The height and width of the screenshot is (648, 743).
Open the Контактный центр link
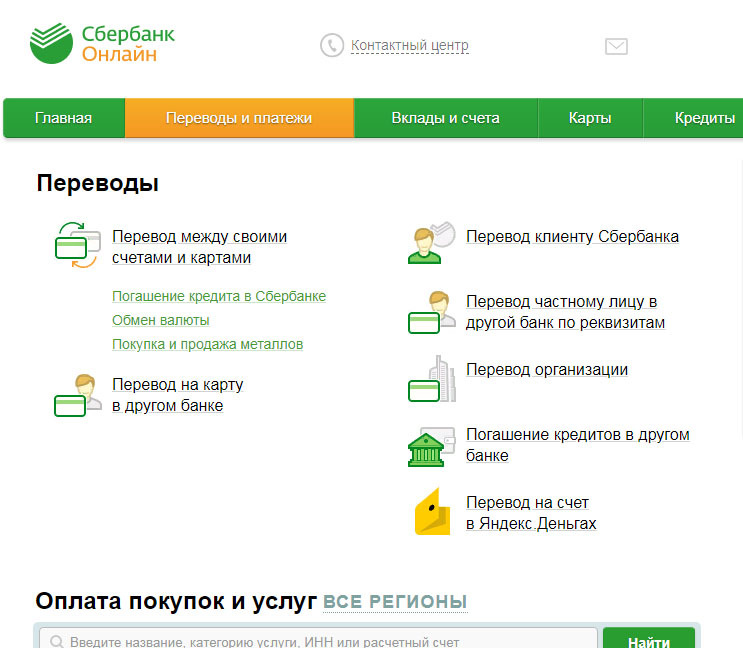point(410,45)
